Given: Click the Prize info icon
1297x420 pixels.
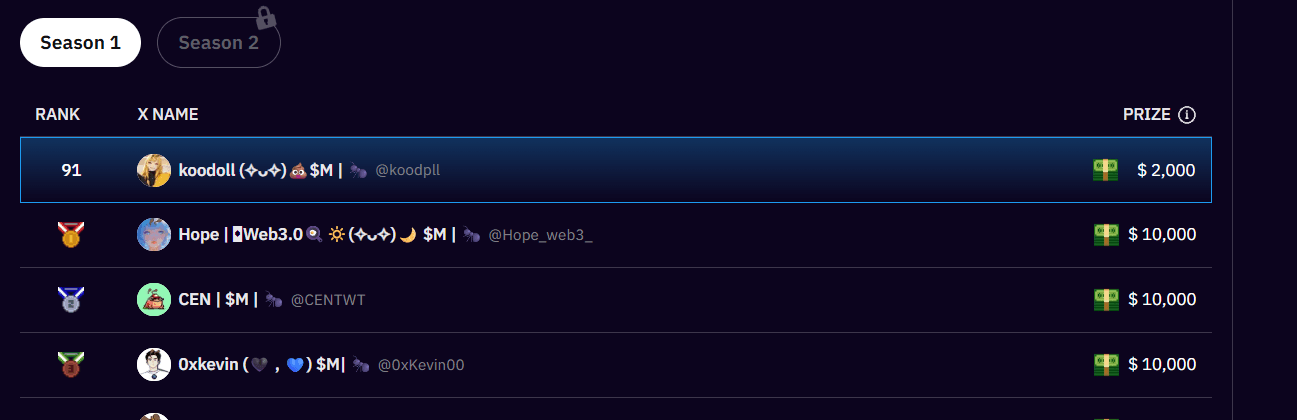Looking at the screenshot, I should [x=1187, y=115].
